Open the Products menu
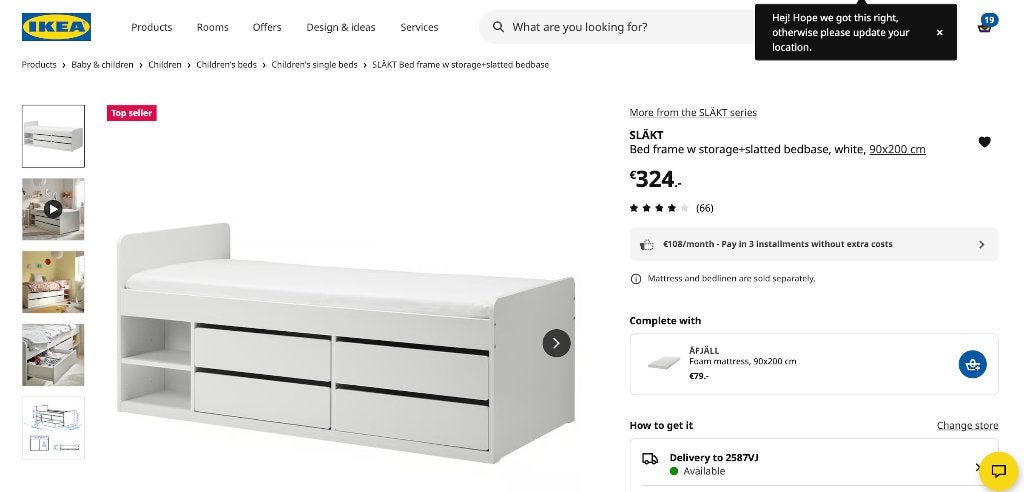 [x=152, y=27]
